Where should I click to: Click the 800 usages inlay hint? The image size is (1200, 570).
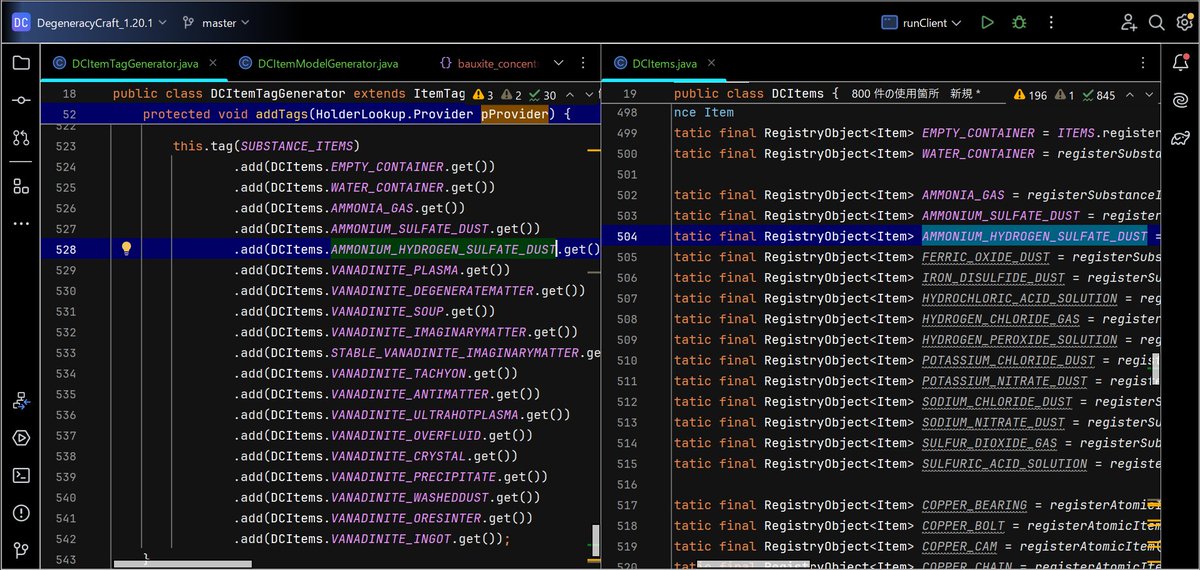895,94
